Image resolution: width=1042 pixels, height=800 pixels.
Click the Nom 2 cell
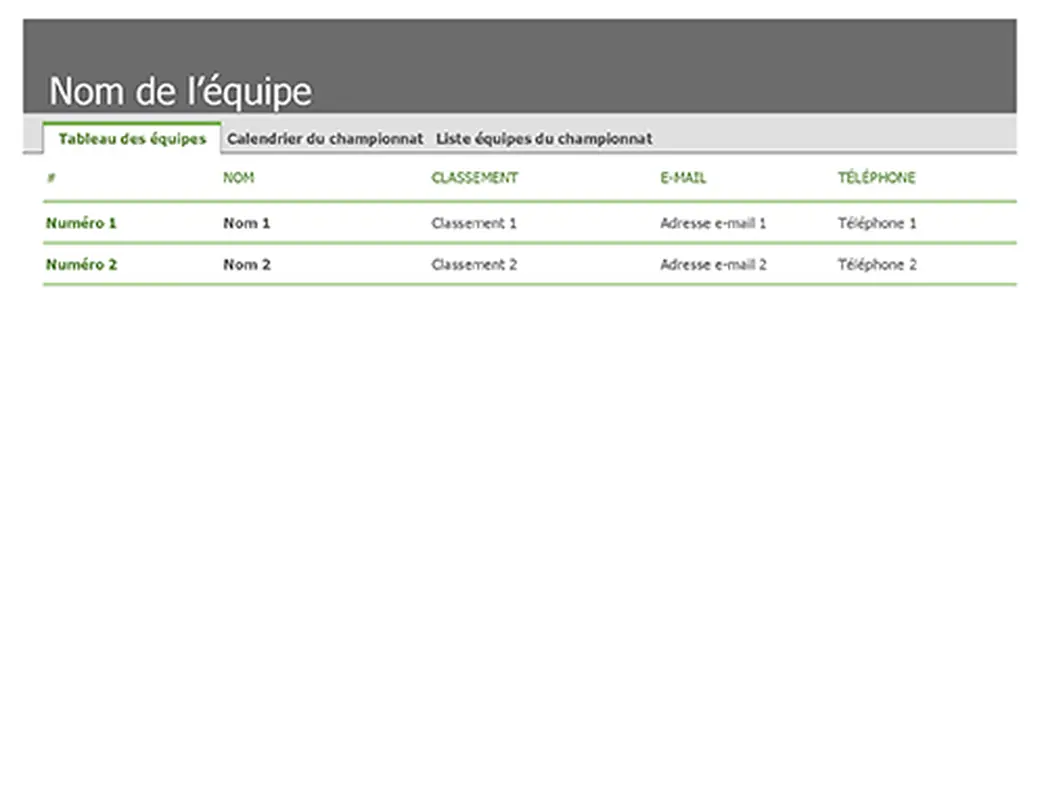click(x=246, y=264)
